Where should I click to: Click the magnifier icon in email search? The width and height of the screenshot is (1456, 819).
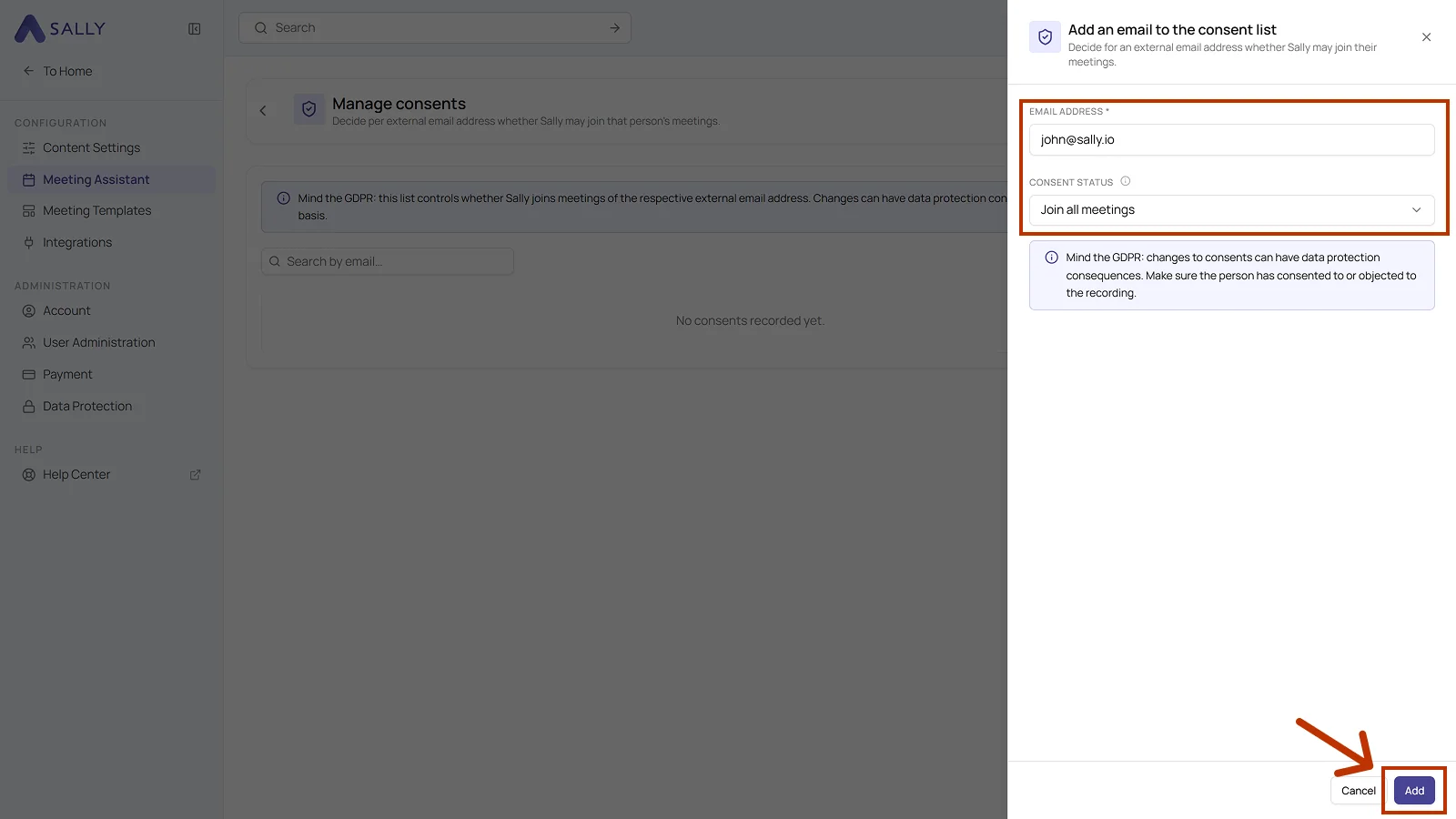[x=275, y=261]
